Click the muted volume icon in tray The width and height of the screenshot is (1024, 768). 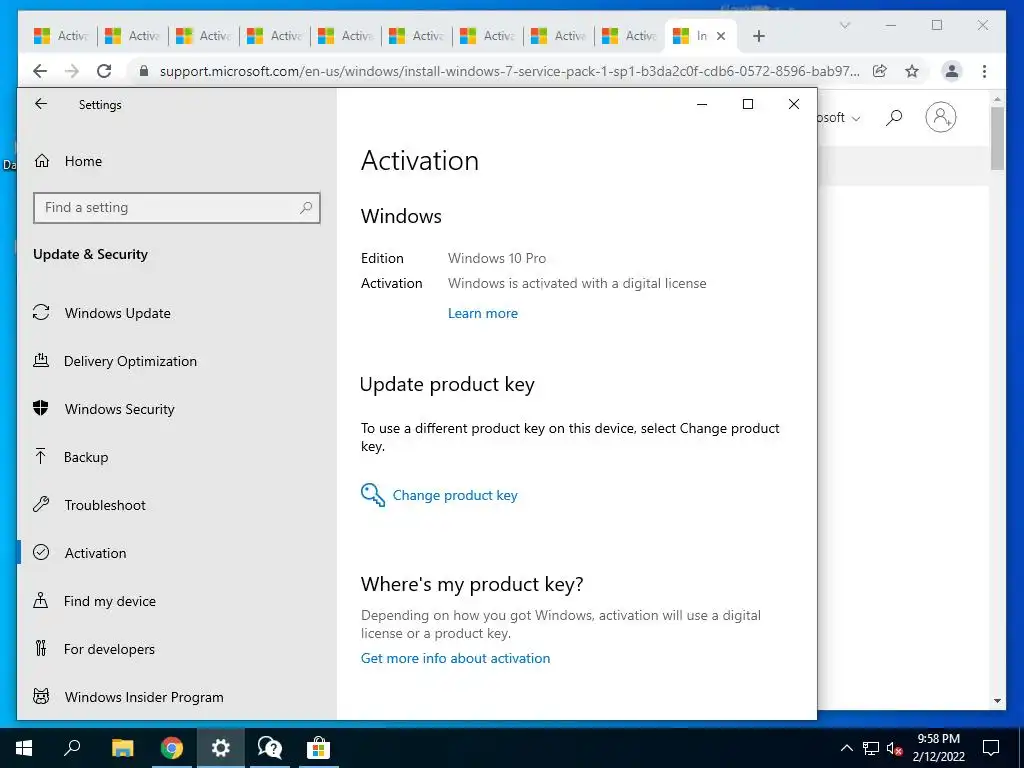(895, 748)
